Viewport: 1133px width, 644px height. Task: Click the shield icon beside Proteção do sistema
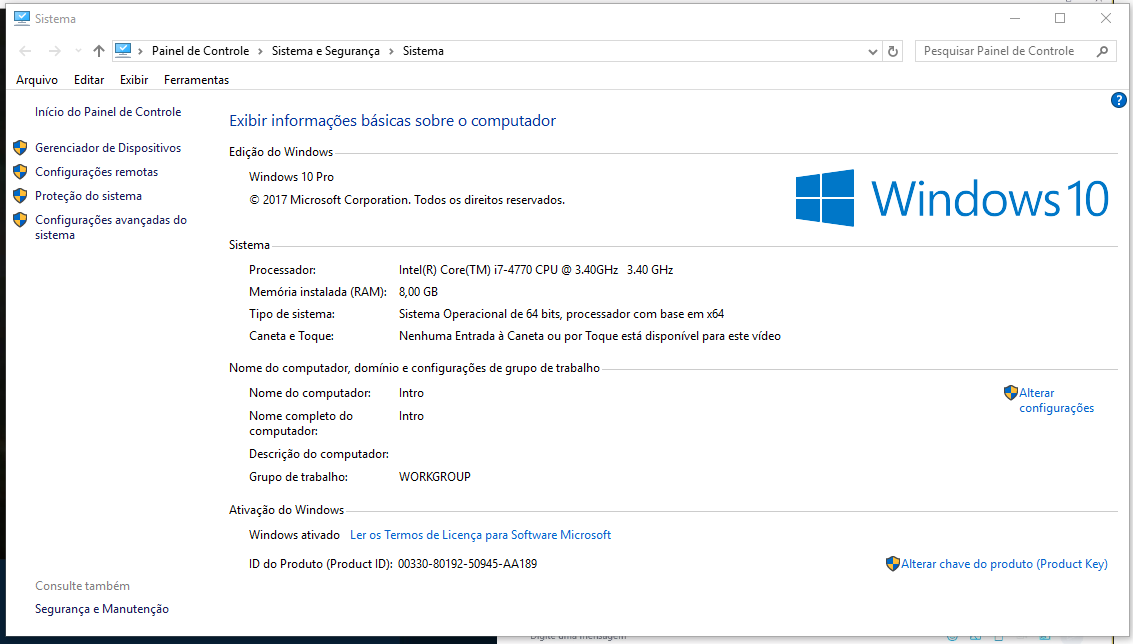coord(20,196)
